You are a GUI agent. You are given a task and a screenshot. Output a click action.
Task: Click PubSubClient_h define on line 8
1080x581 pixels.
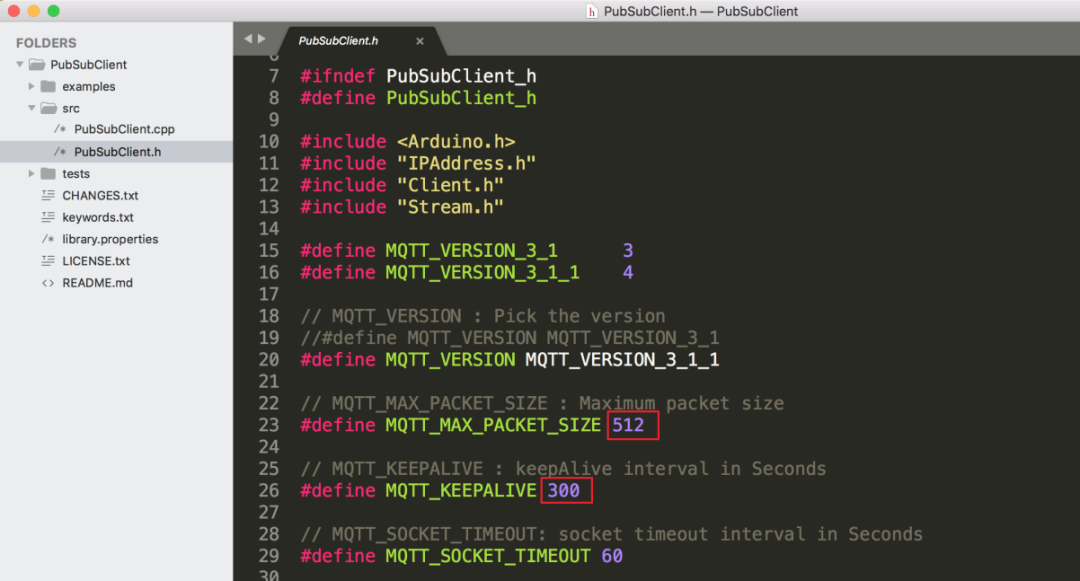(461, 98)
